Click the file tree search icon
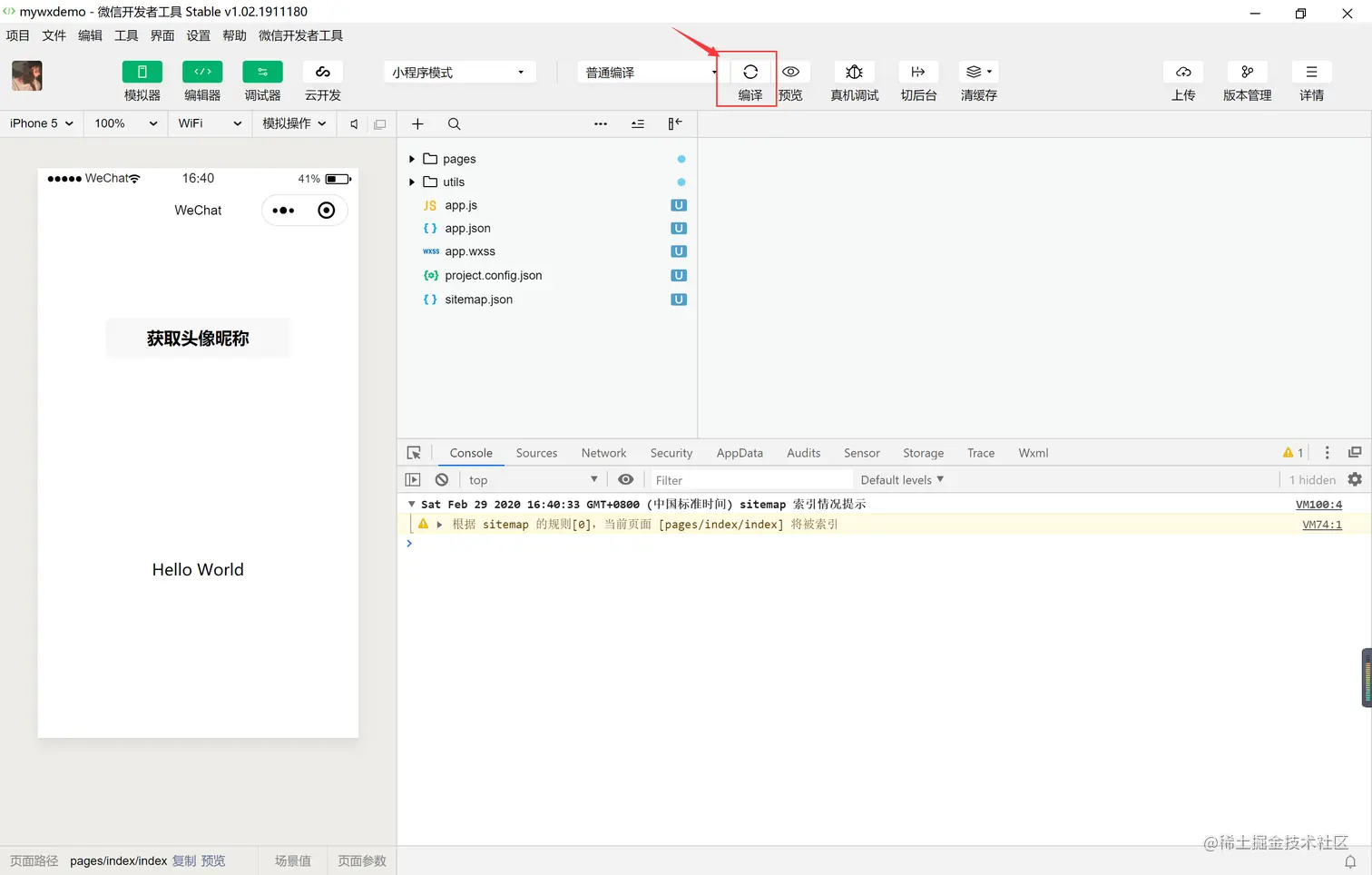This screenshot has height=875, width=1372. coord(455,124)
